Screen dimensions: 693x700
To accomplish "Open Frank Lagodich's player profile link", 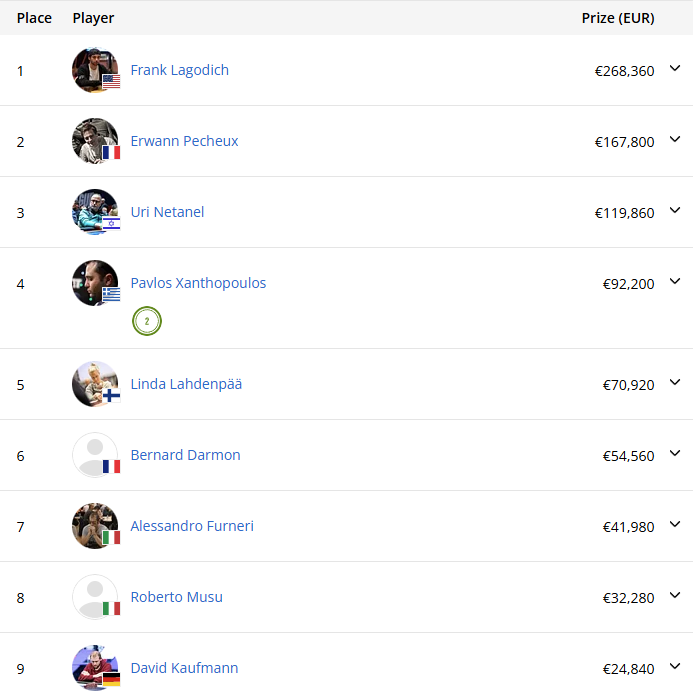I will 180,70.
